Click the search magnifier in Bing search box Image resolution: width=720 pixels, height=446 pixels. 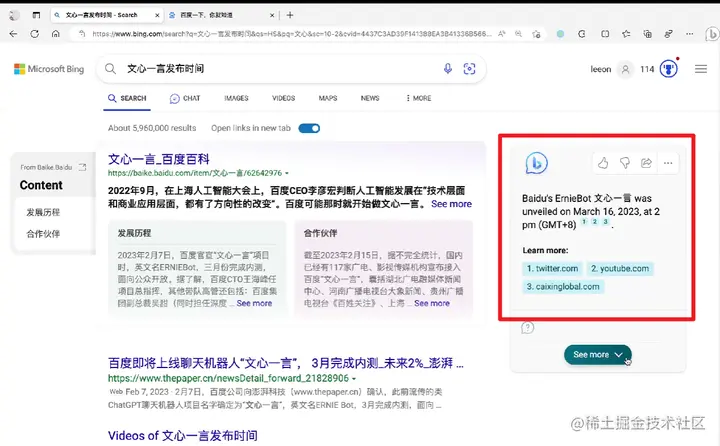(x=110, y=69)
